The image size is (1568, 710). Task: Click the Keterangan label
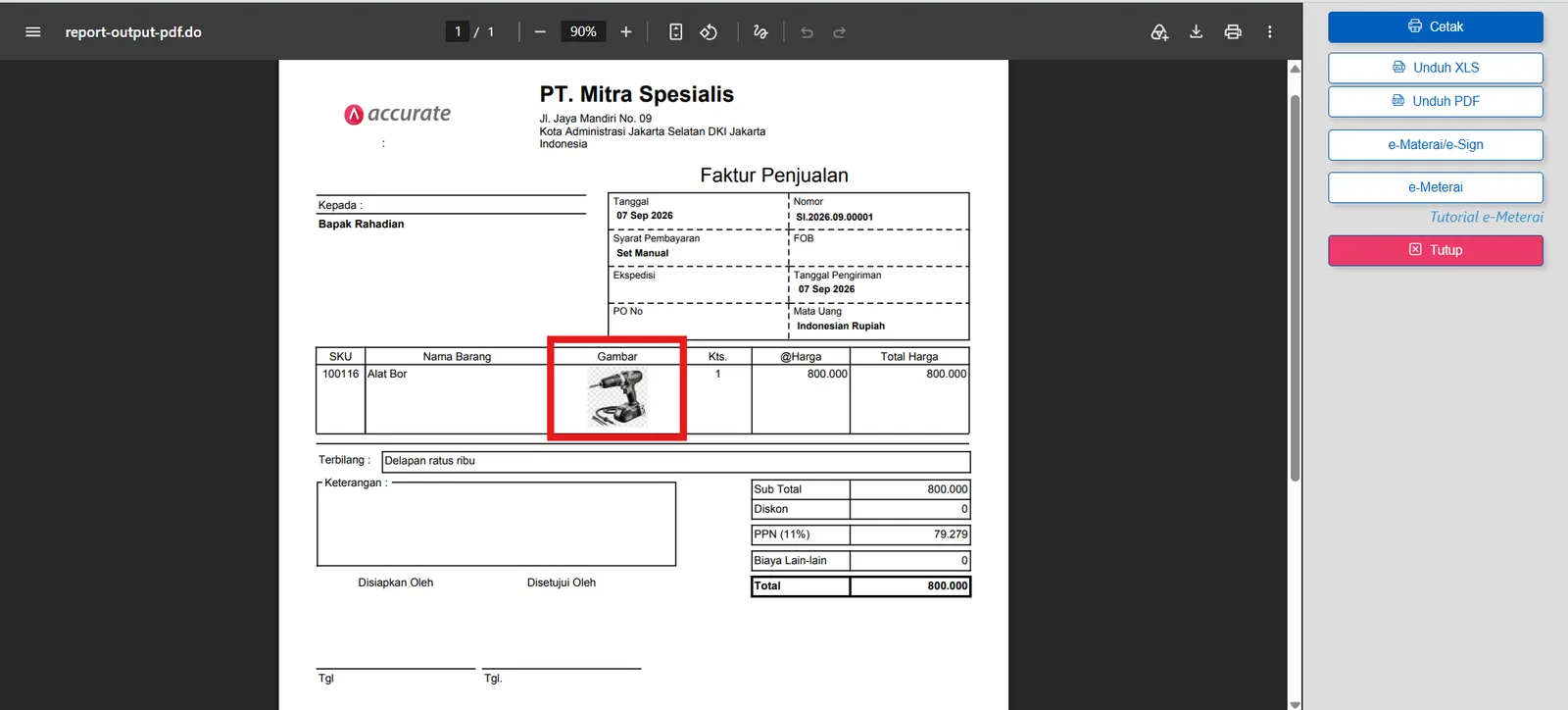354,482
